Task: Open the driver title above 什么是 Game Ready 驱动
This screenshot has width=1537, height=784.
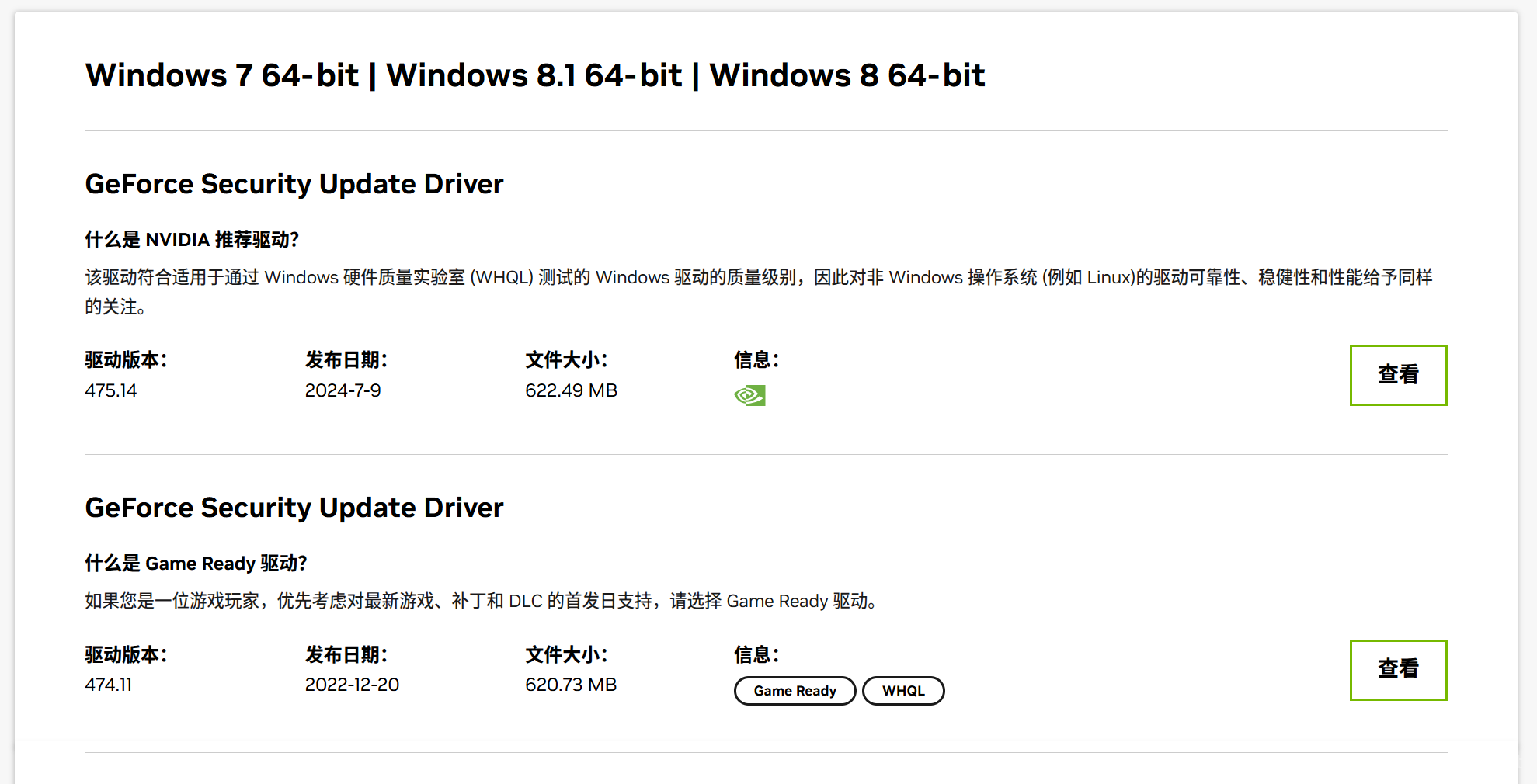Action: click(x=294, y=508)
